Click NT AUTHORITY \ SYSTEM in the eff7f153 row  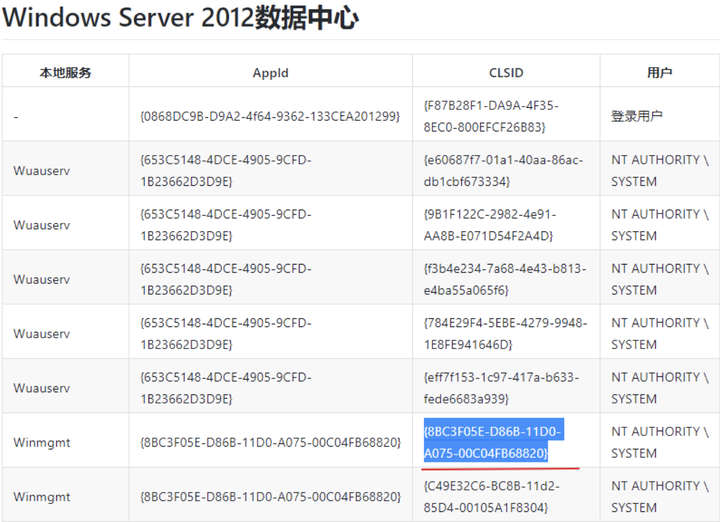pos(660,388)
